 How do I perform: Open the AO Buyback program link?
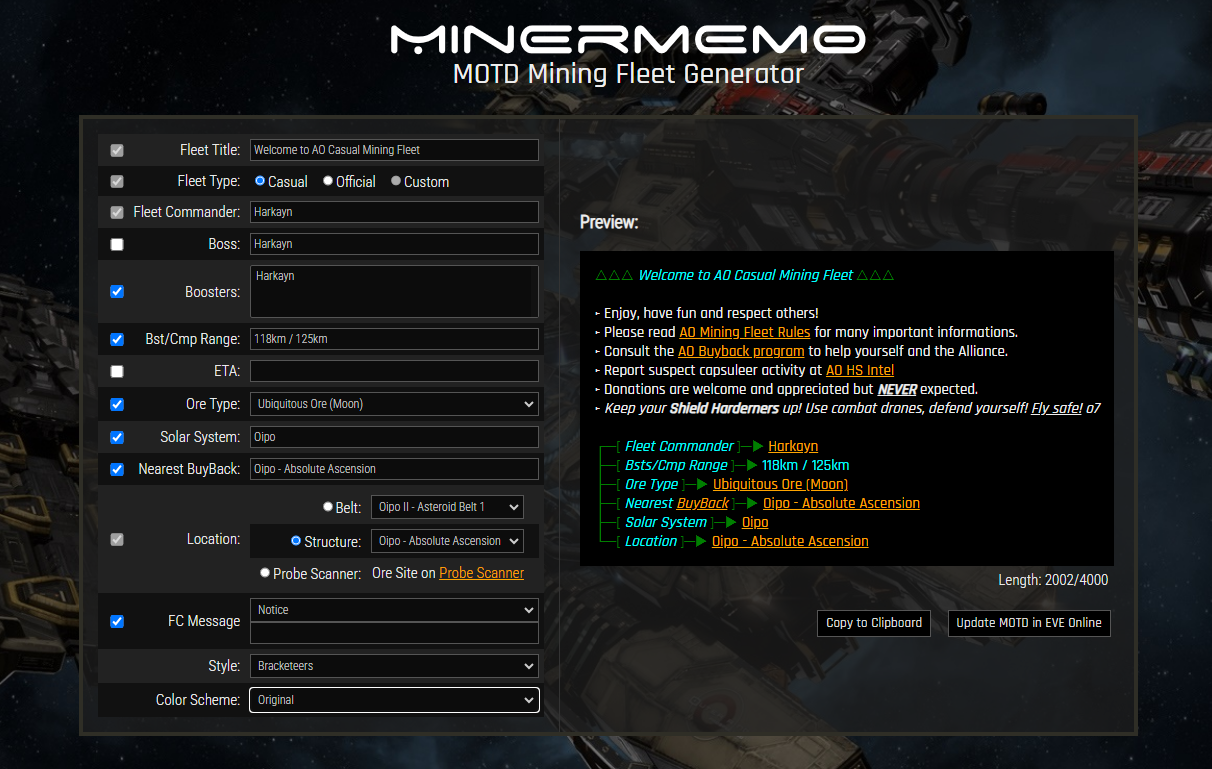[x=741, y=351]
